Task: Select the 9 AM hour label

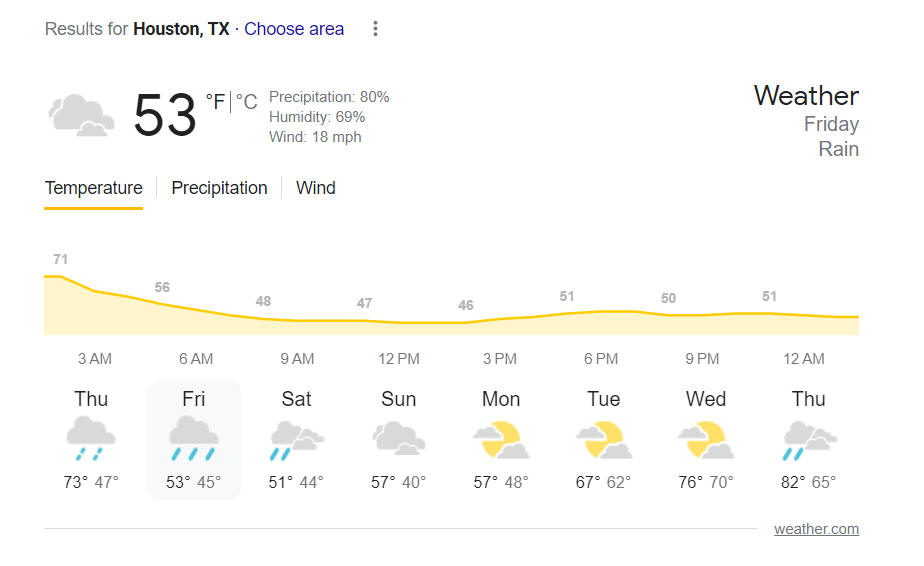Action: click(x=297, y=359)
